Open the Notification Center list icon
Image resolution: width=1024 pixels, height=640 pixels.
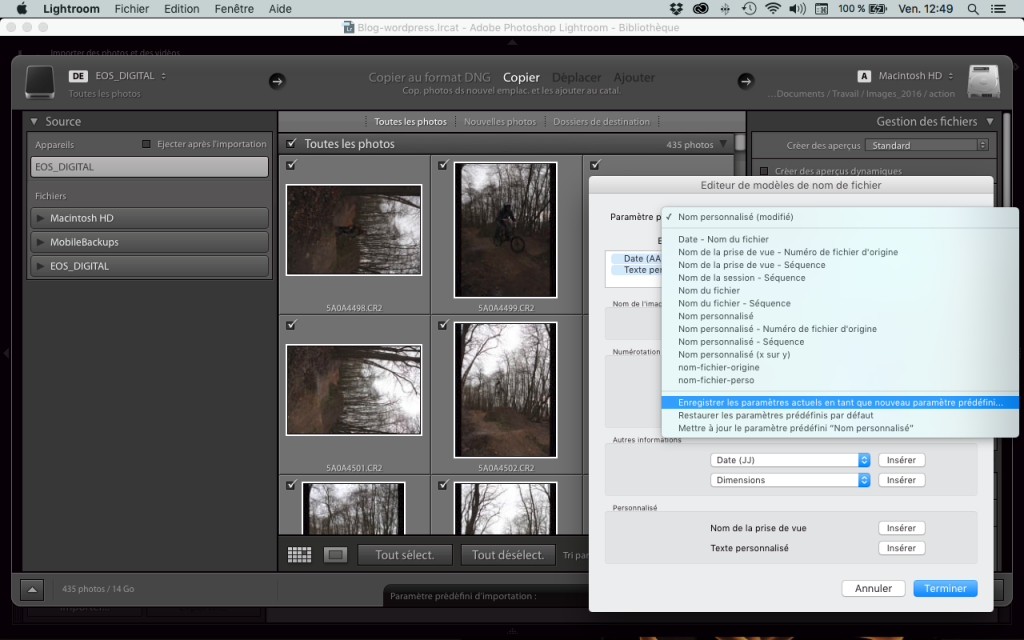tap(998, 9)
